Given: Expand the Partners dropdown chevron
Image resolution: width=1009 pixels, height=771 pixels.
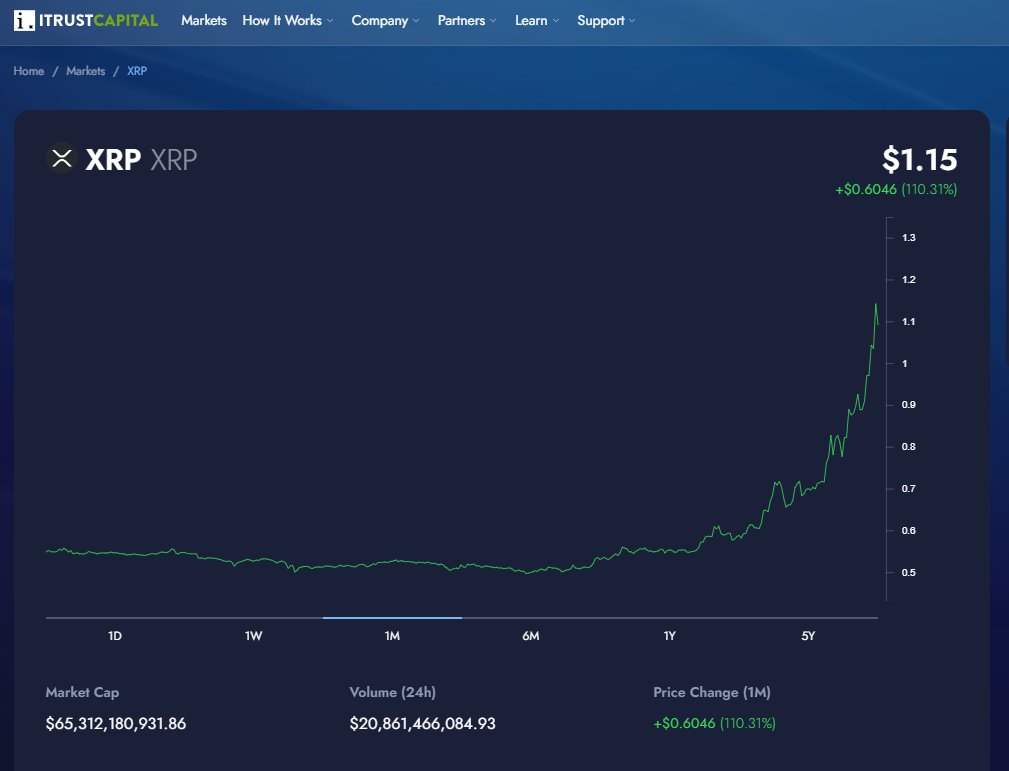Looking at the screenshot, I should [x=494, y=21].
